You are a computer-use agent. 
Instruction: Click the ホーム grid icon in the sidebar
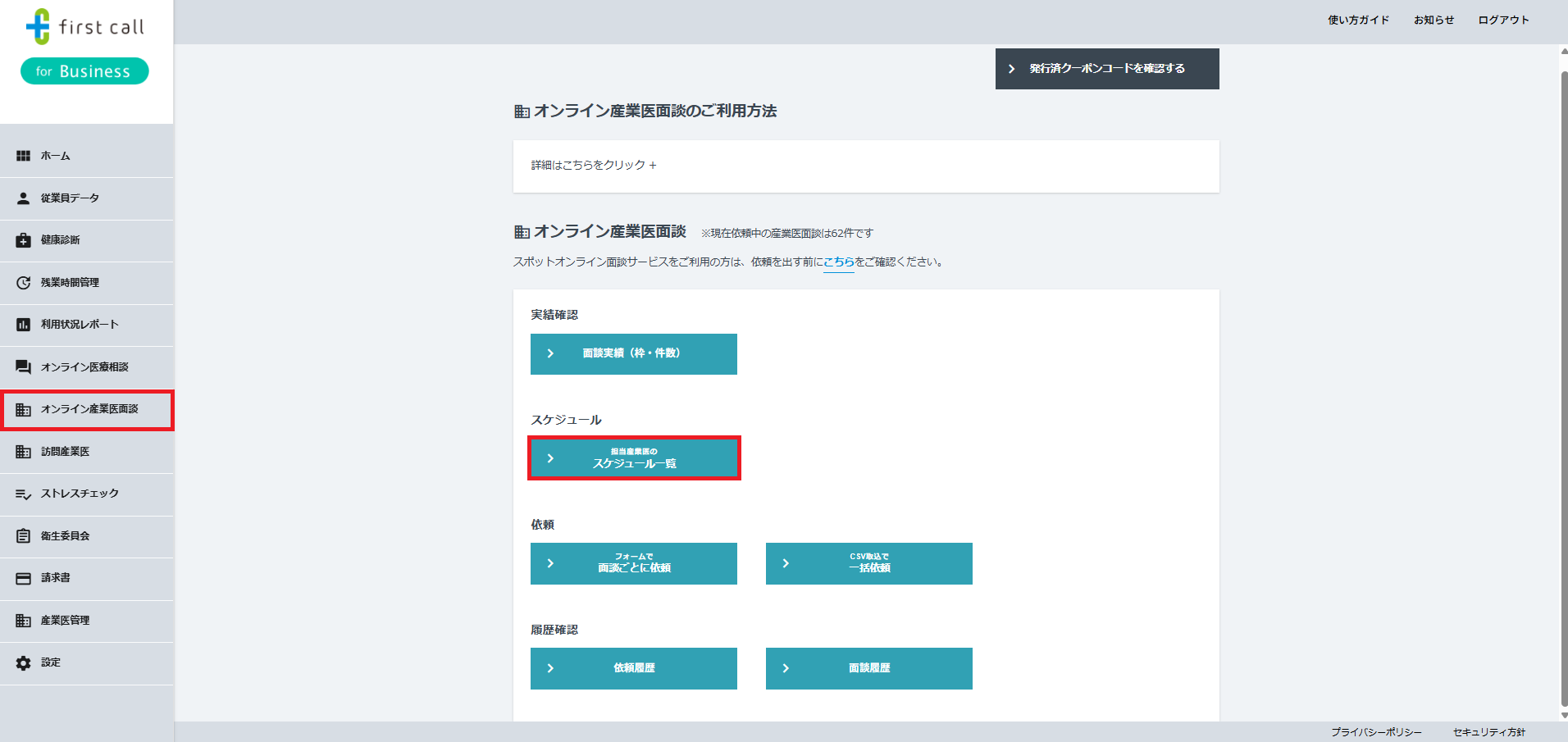tap(23, 156)
